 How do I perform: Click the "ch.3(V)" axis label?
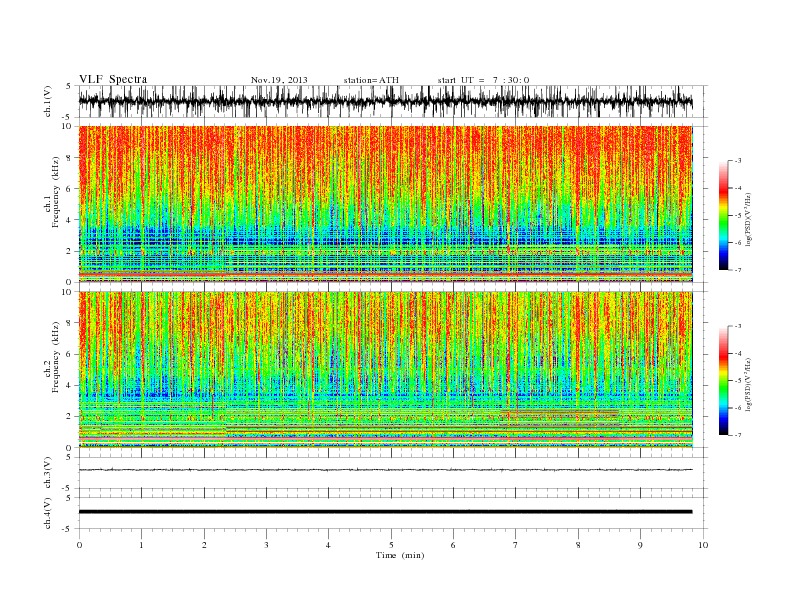click(48, 473)
